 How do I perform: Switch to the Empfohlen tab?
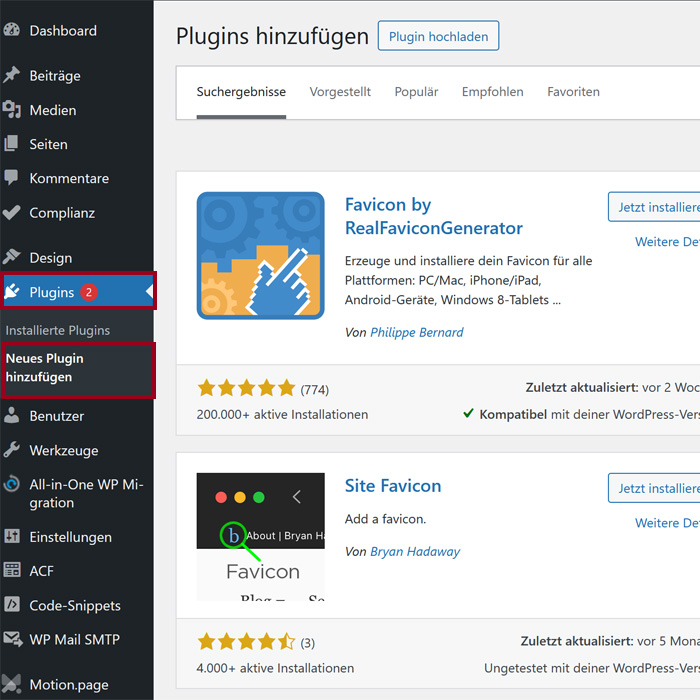click(x=492, y=92)
